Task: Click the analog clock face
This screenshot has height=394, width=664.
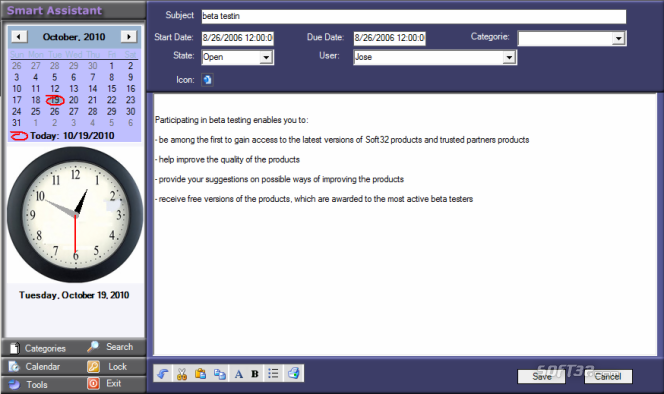Action: [x=75, y=215]
